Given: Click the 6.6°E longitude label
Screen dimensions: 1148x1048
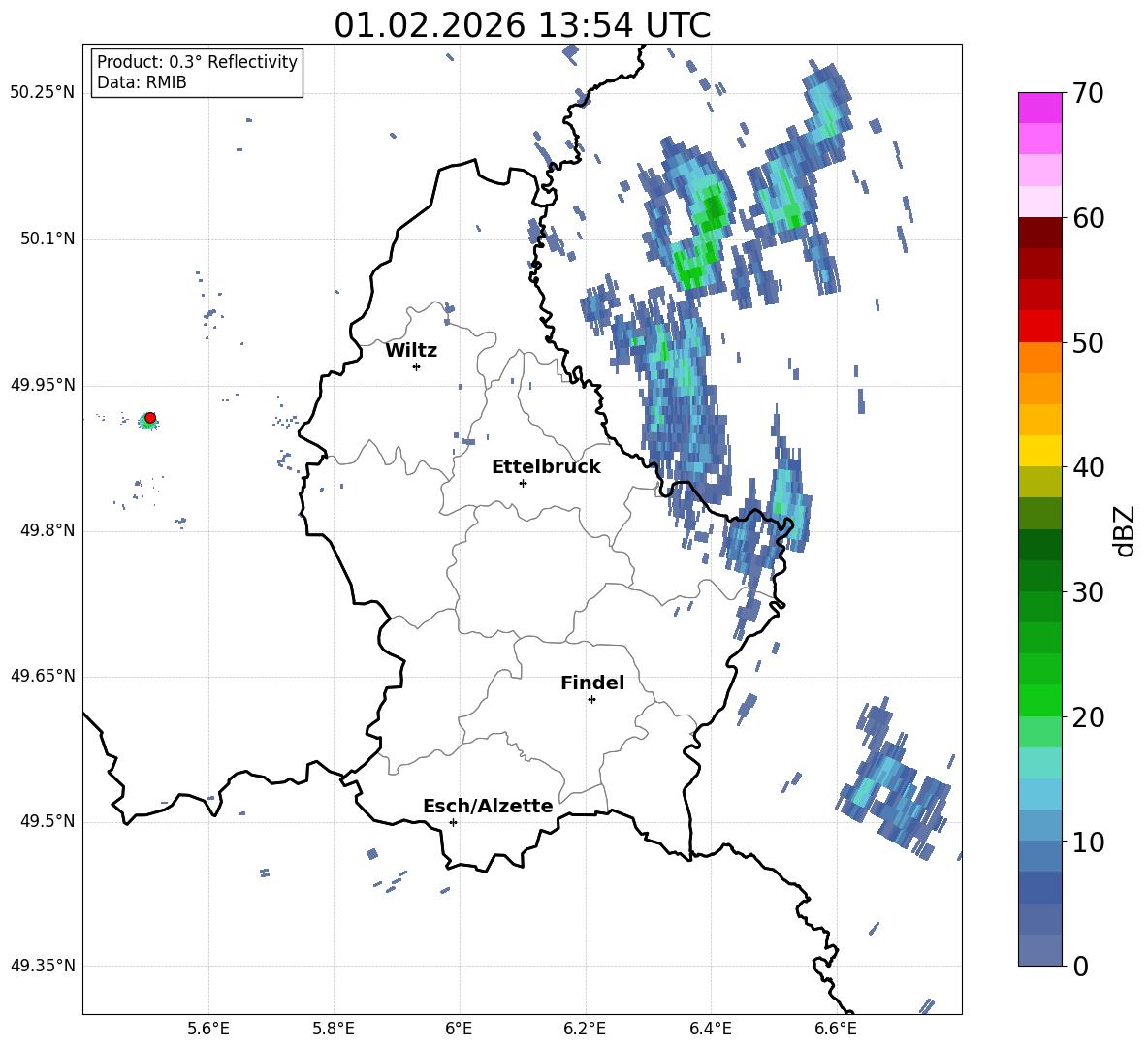Looking at the screenshot, I should coord(836,1029).
